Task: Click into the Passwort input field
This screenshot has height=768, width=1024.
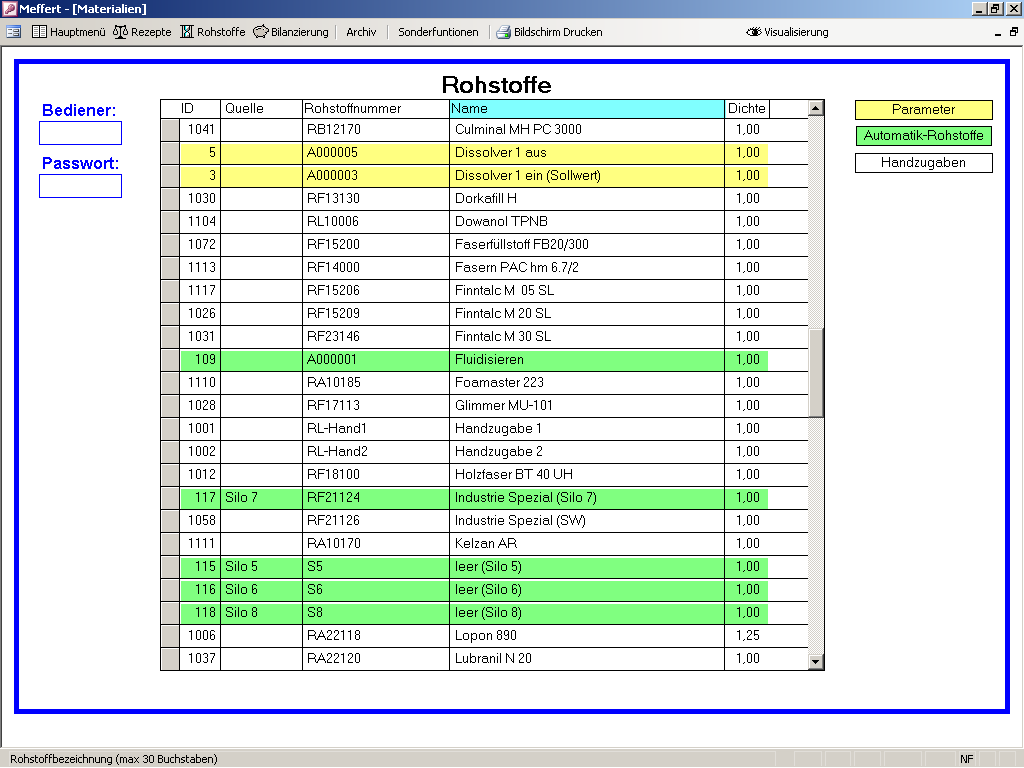Action: [80, 186]
